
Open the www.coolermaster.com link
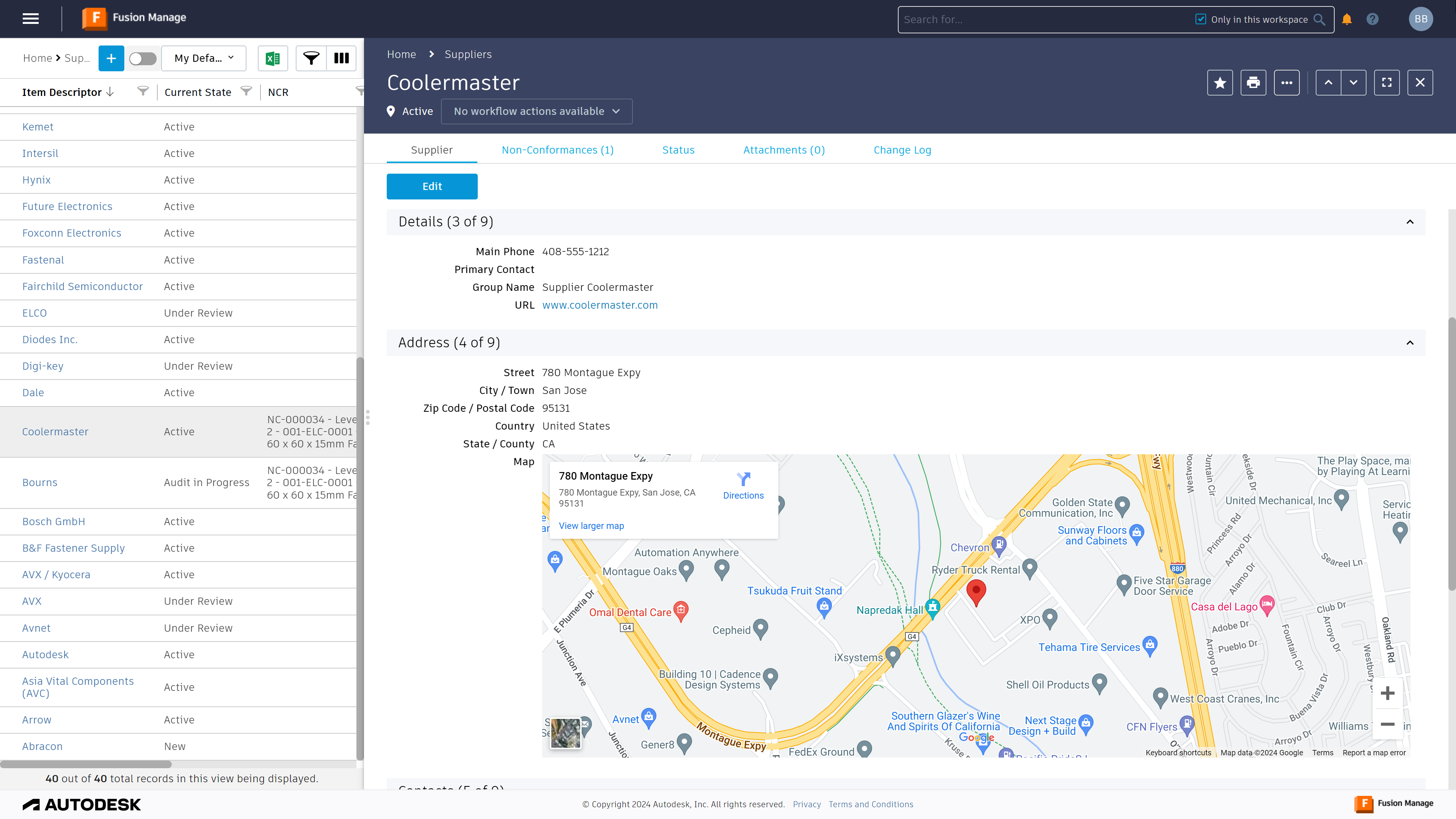point(600,304)
